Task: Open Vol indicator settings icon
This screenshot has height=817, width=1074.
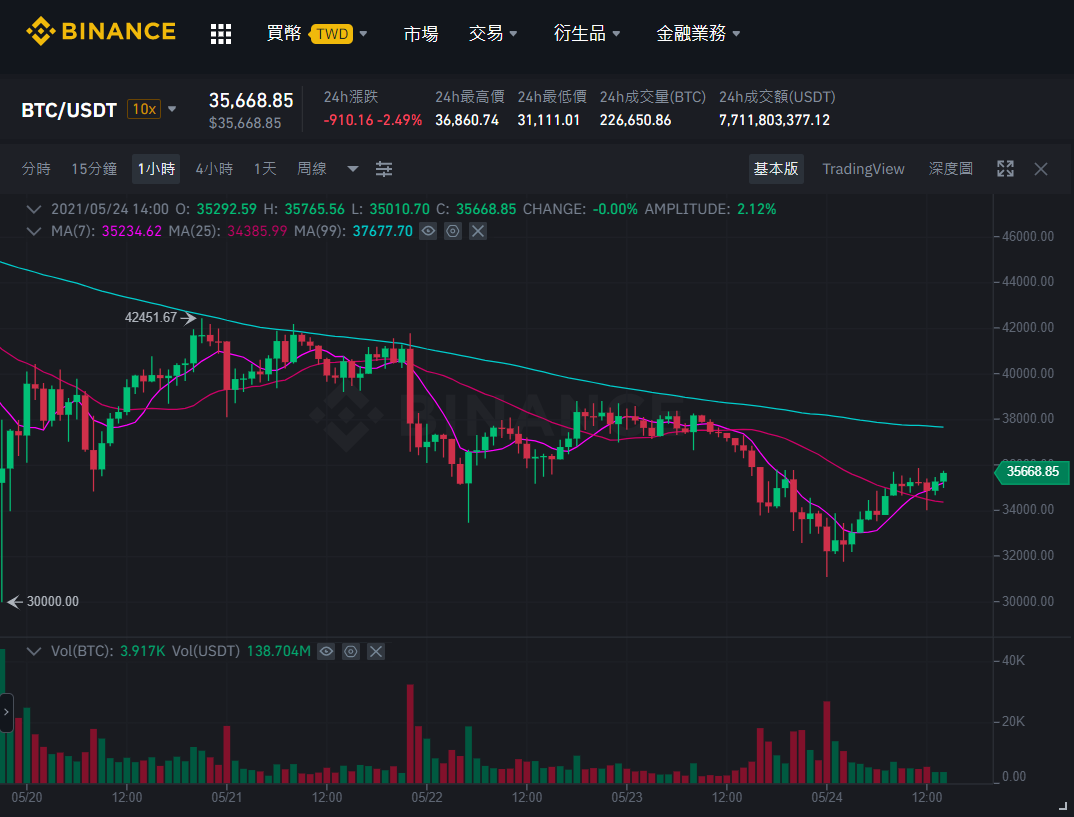Action: coord(351,651)
